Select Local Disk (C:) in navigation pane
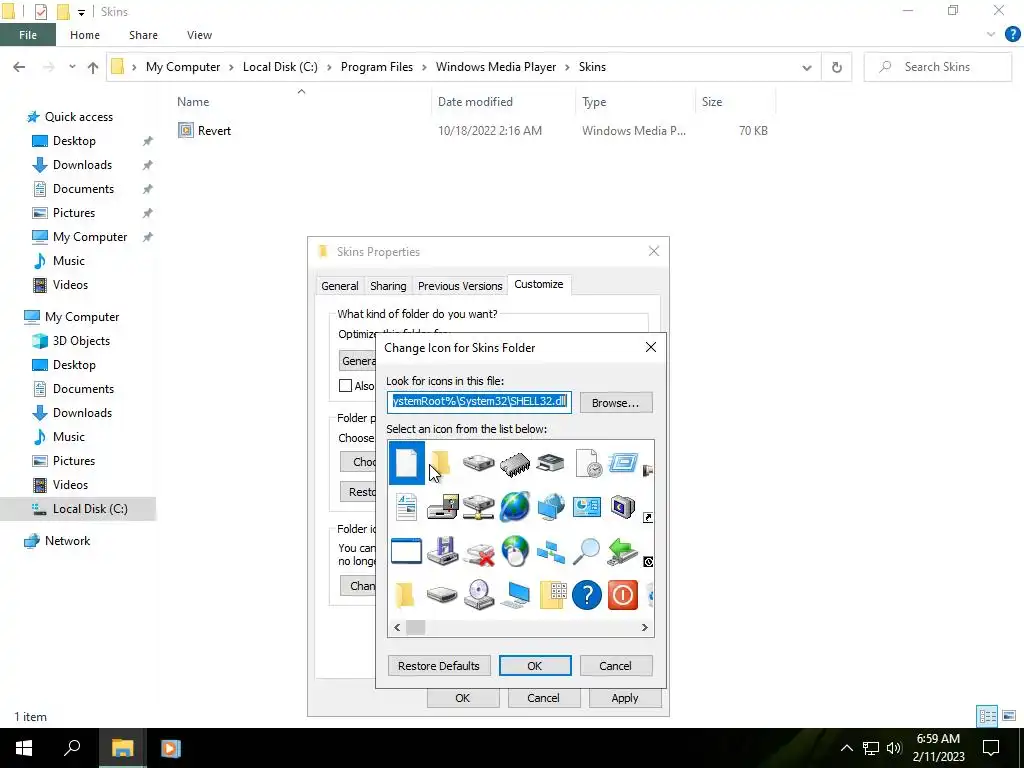Image resolution: width=1024 pixels, height=768 pixels. [90, 509]
